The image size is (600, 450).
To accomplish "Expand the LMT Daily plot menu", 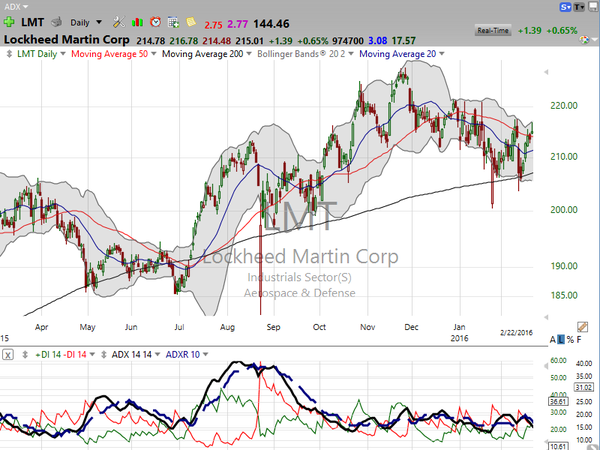I will (63, 54).
